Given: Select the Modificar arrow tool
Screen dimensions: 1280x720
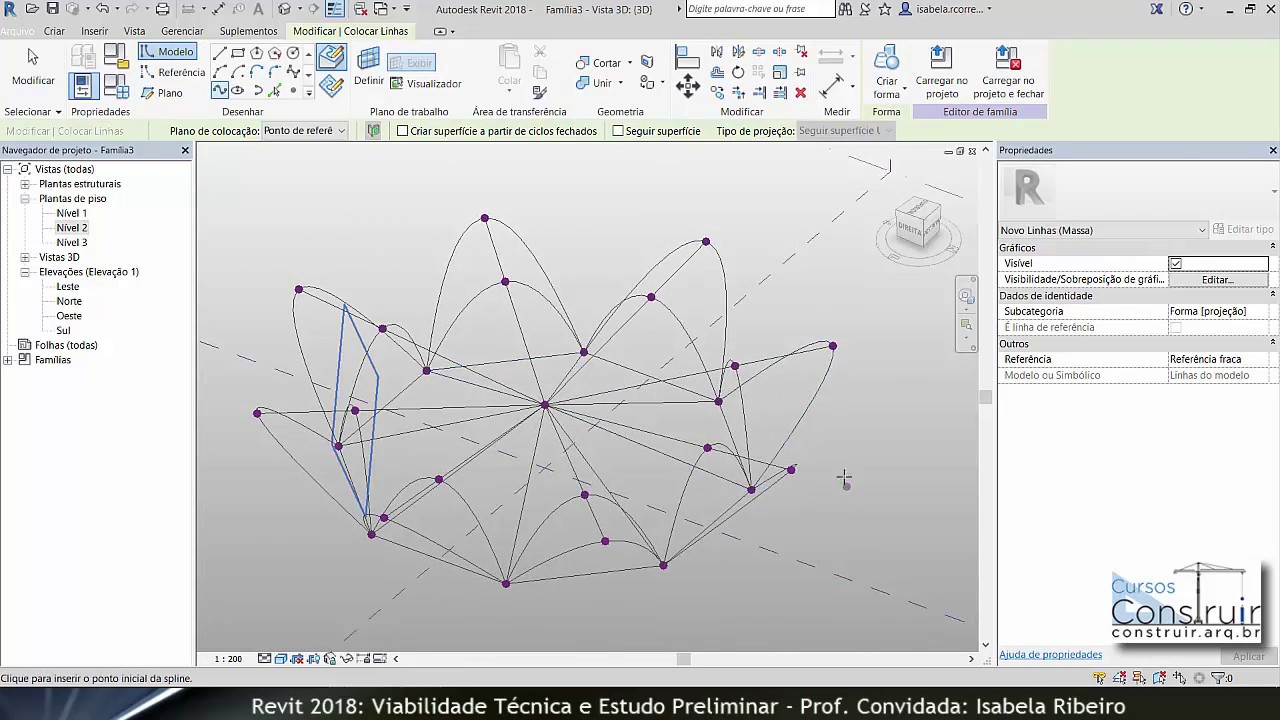Looking at the screenshot, I should [32, 66].
